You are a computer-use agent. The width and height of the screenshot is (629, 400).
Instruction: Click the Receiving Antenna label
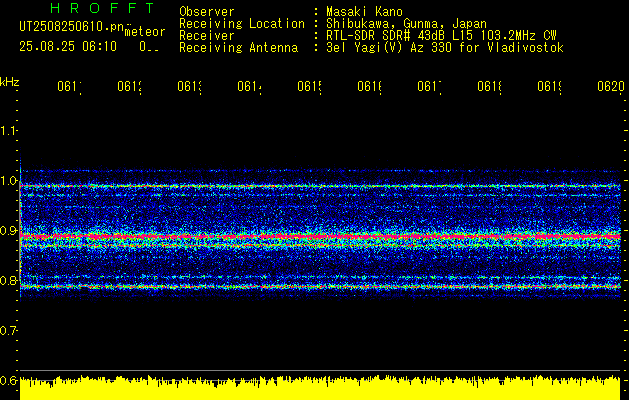238,48
